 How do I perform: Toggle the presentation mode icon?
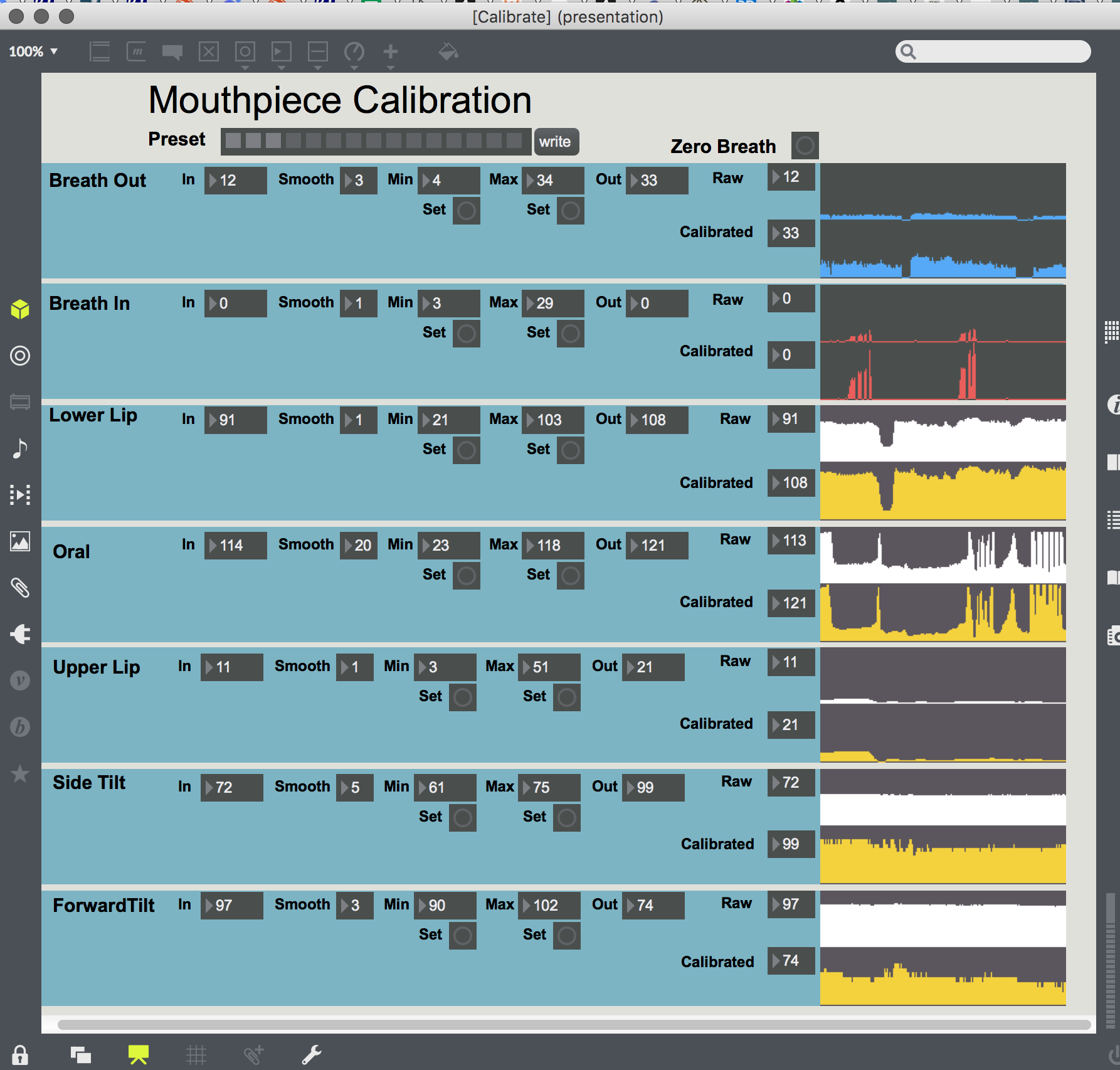tap(139, 1055)
